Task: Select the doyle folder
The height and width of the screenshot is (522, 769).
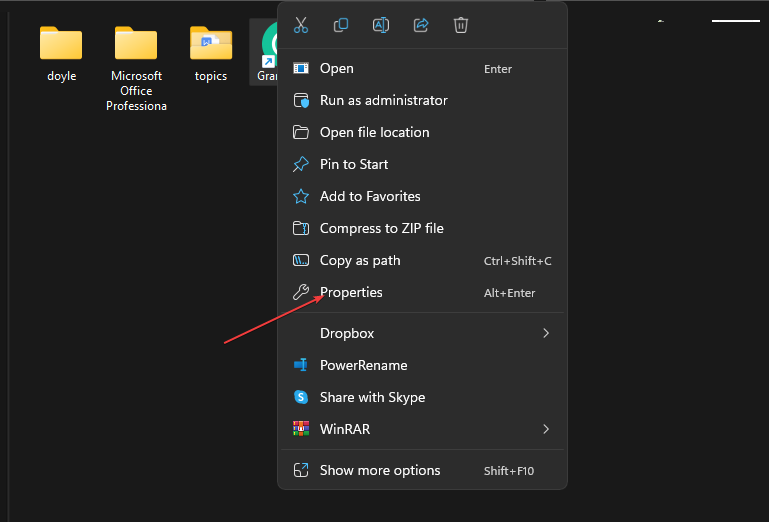Action: coord(61,43)
